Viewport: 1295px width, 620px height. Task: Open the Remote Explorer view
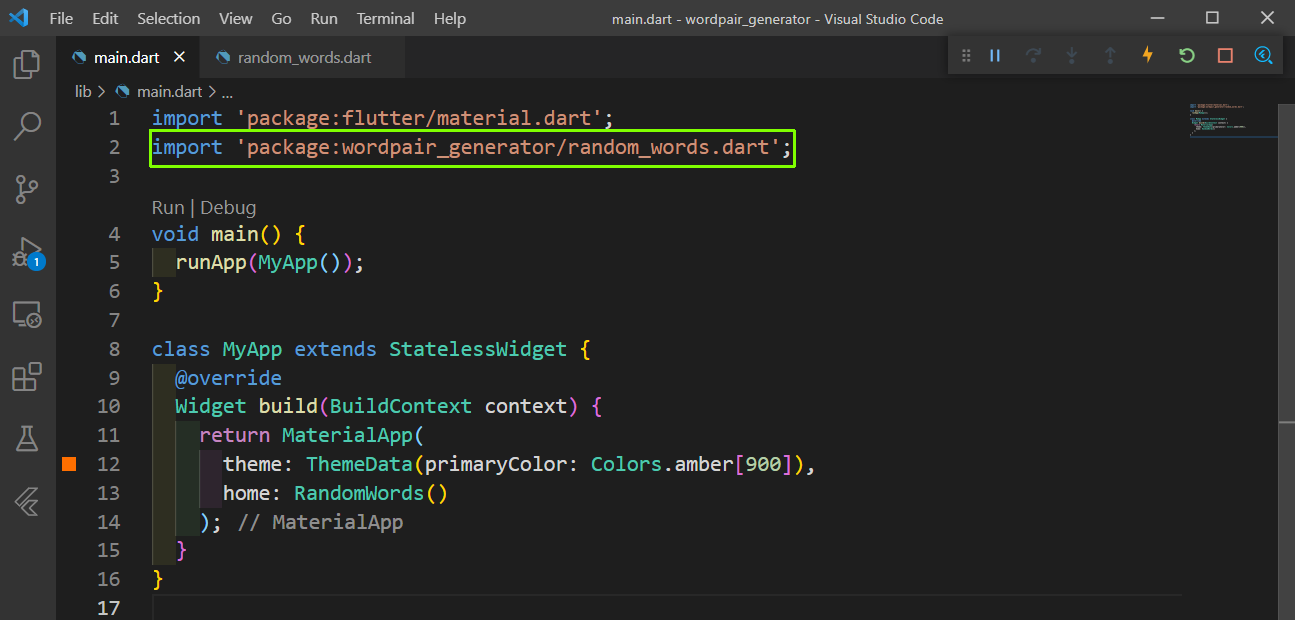point(27,315)
